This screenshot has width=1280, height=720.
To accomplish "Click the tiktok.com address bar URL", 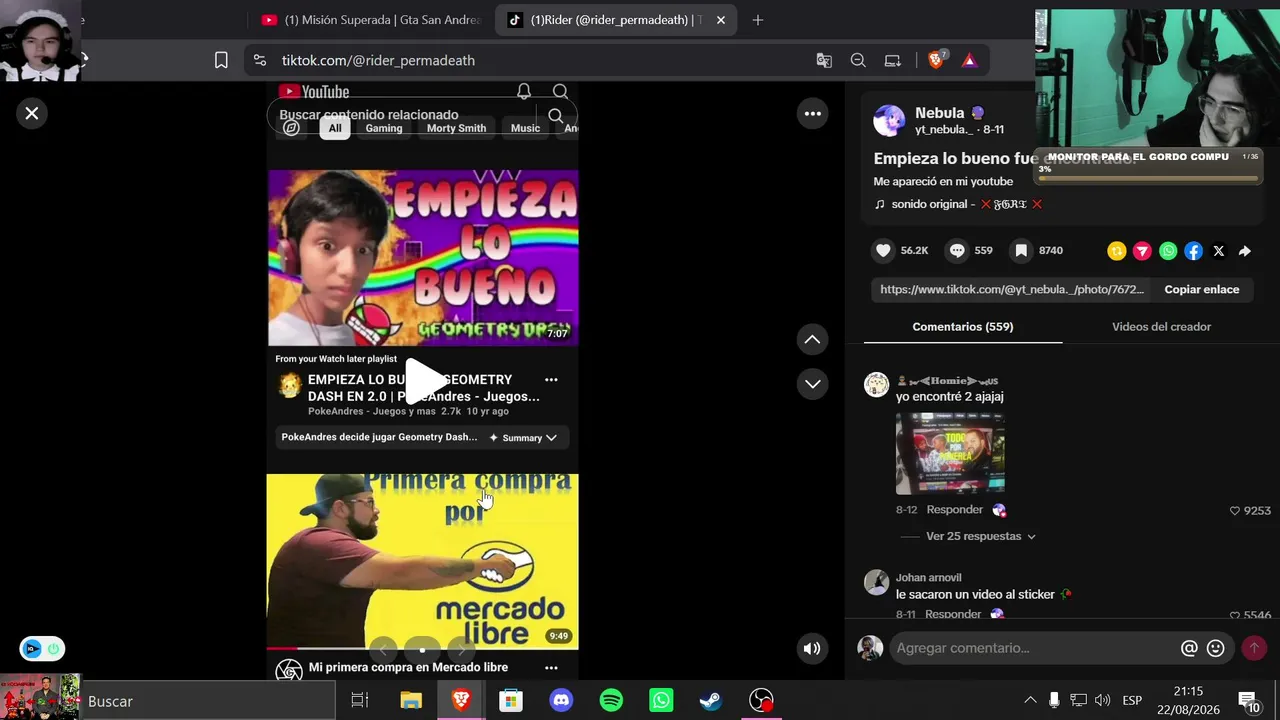I will tap(378, 61).
